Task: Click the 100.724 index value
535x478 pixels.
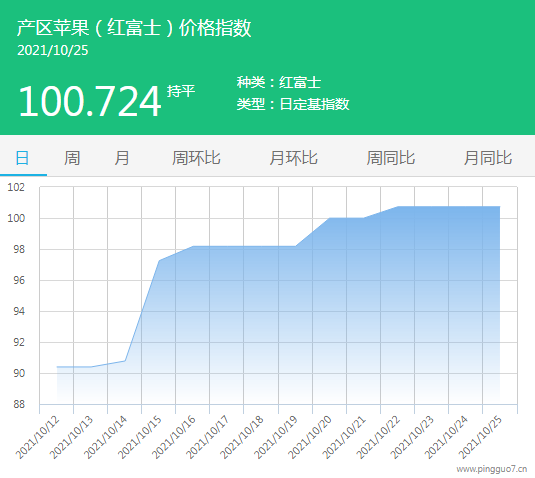Action: (x=89, y=101)
